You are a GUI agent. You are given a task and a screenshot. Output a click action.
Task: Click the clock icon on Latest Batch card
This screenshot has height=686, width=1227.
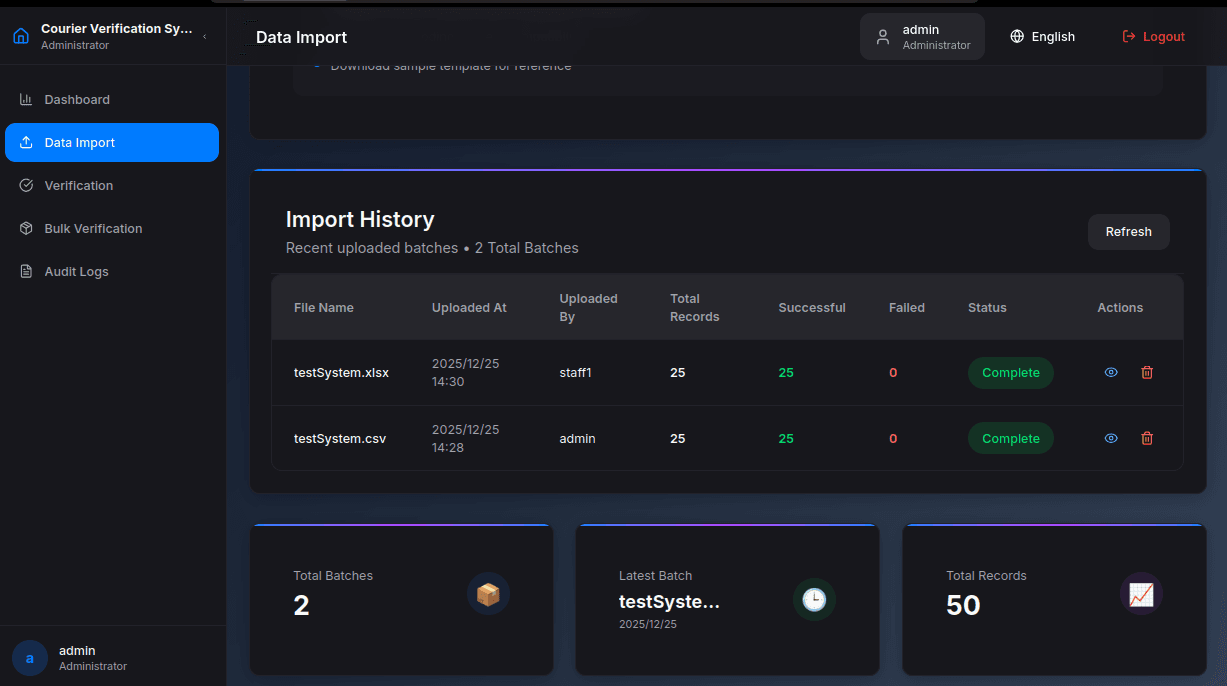point(814,599)
